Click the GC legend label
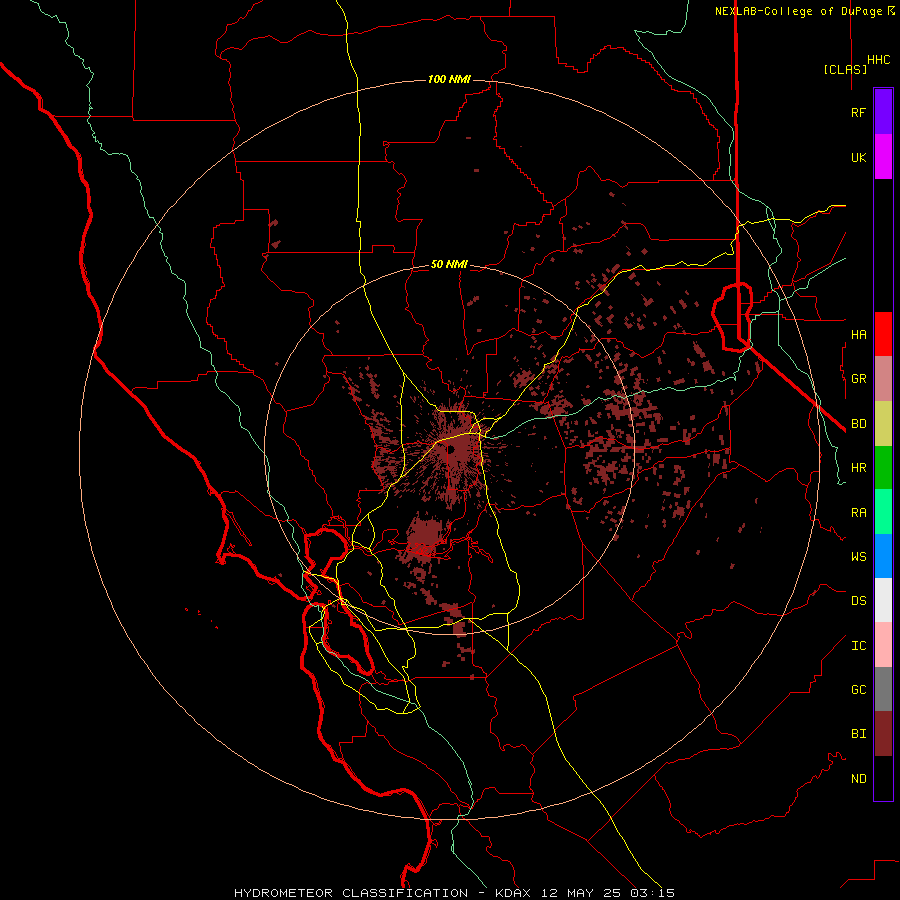The width and height of the screenshot is (900, 900). tap(858, 690)
